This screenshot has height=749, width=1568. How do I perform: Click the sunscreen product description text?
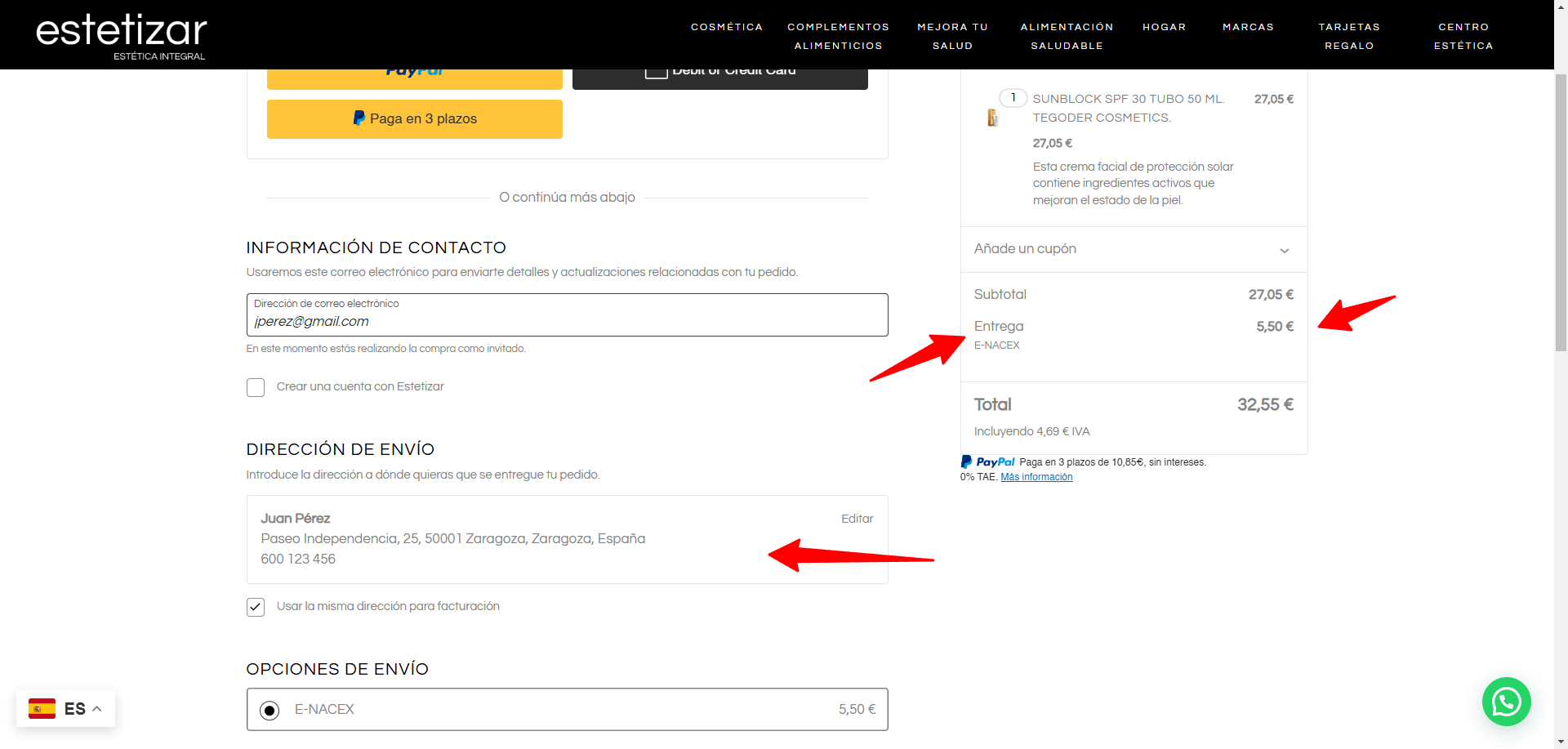coord(1134,184)
